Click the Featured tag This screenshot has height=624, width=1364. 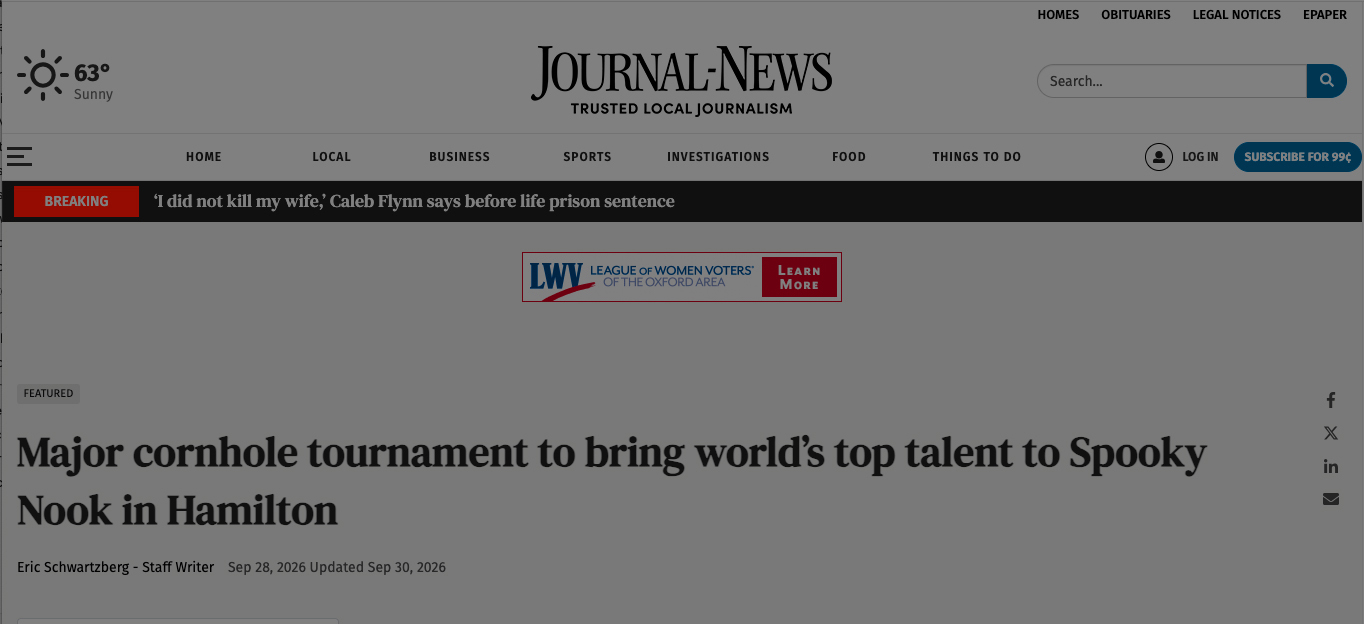point(48,394)
